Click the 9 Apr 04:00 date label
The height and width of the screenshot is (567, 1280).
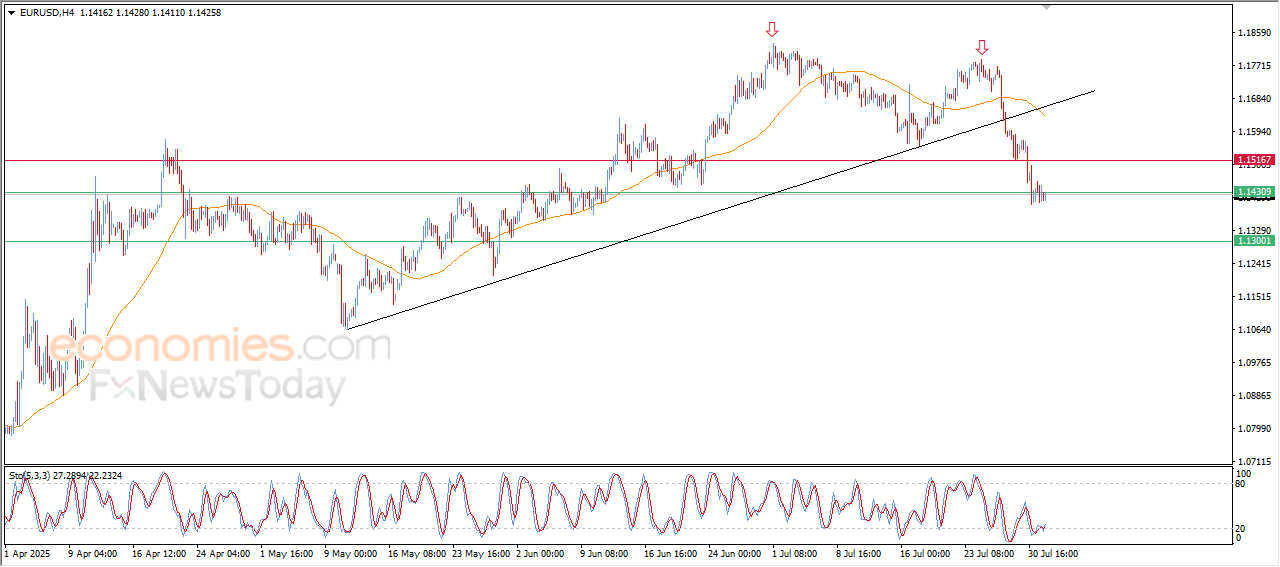[x=92, y=552]
